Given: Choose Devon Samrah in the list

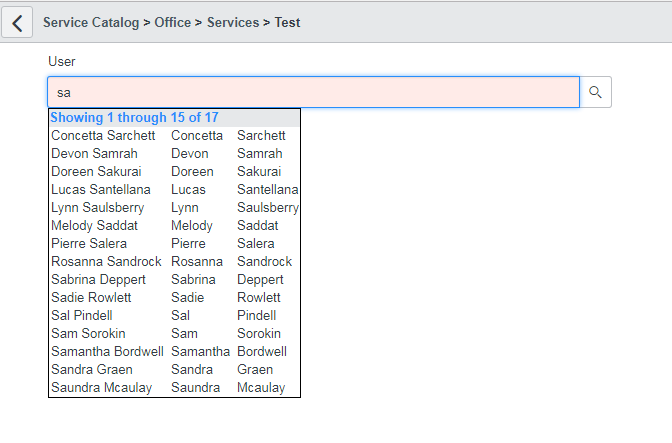Looking at the screenshot, I should coord(94,154).
